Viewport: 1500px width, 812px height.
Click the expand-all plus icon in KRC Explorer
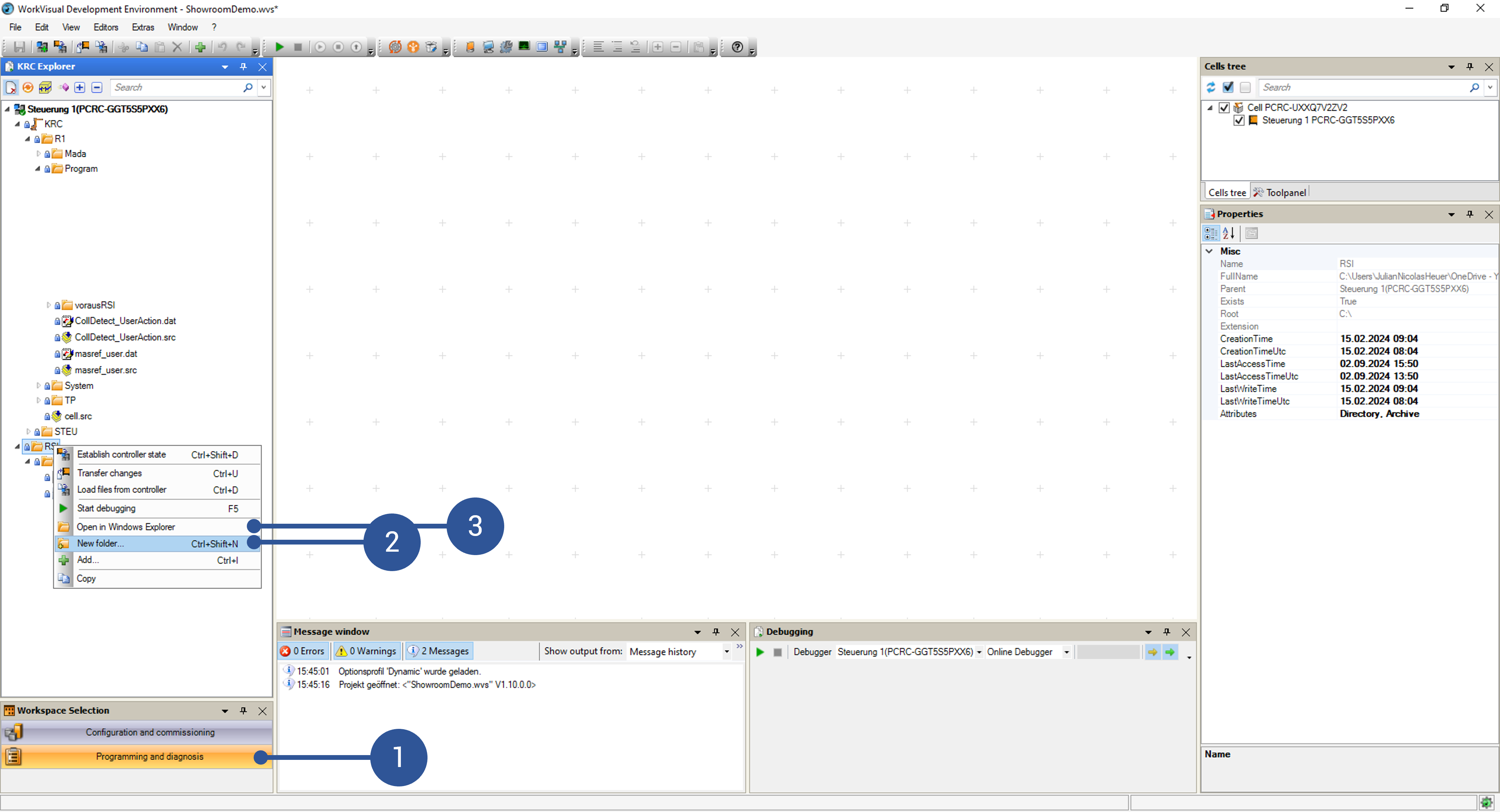click(x=80, y=87)
